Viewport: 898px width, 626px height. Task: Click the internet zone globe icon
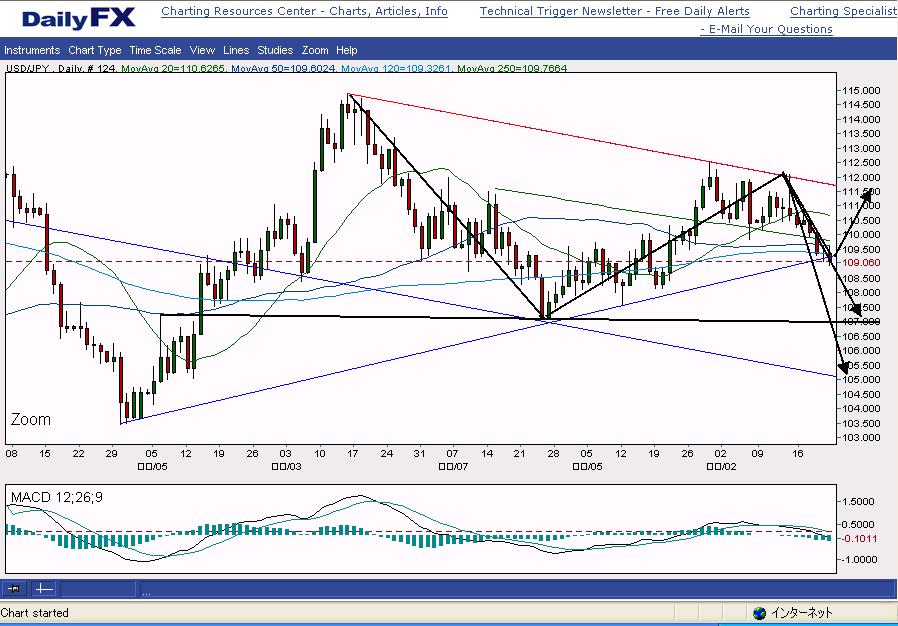[x=760, y=613]
